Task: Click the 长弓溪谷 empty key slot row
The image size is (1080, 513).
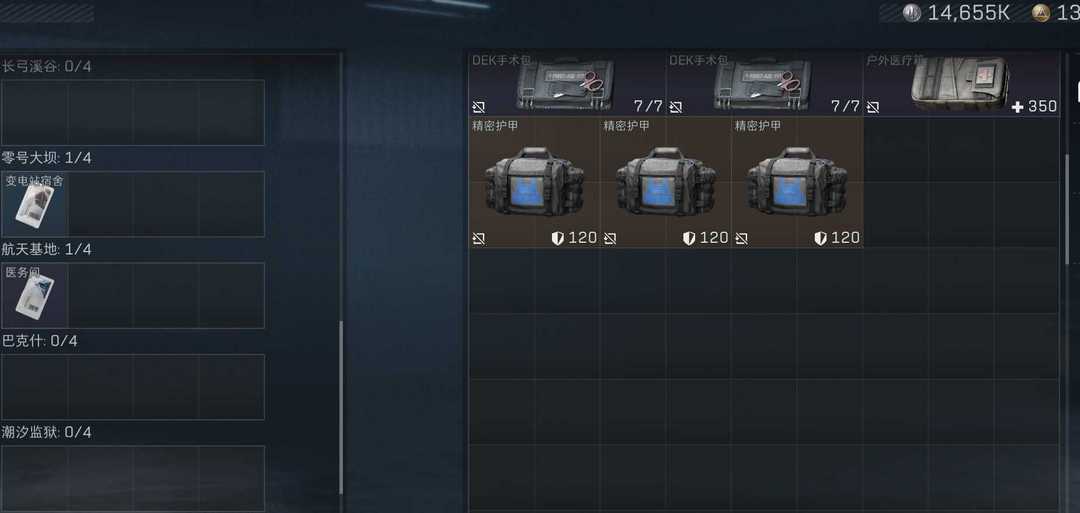Action: point(133,112)
